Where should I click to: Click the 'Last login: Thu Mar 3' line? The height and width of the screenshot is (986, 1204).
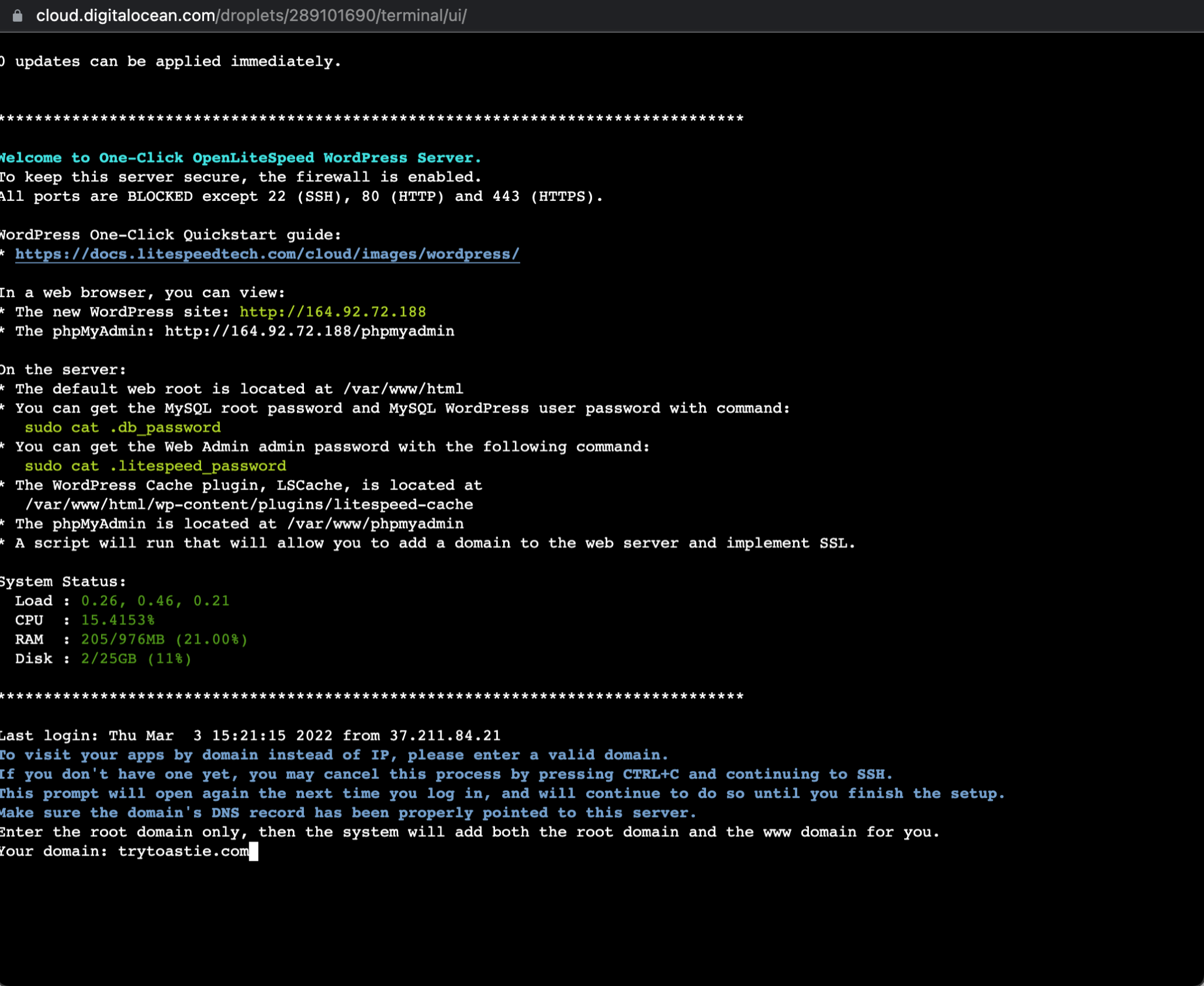pos(250,736)
